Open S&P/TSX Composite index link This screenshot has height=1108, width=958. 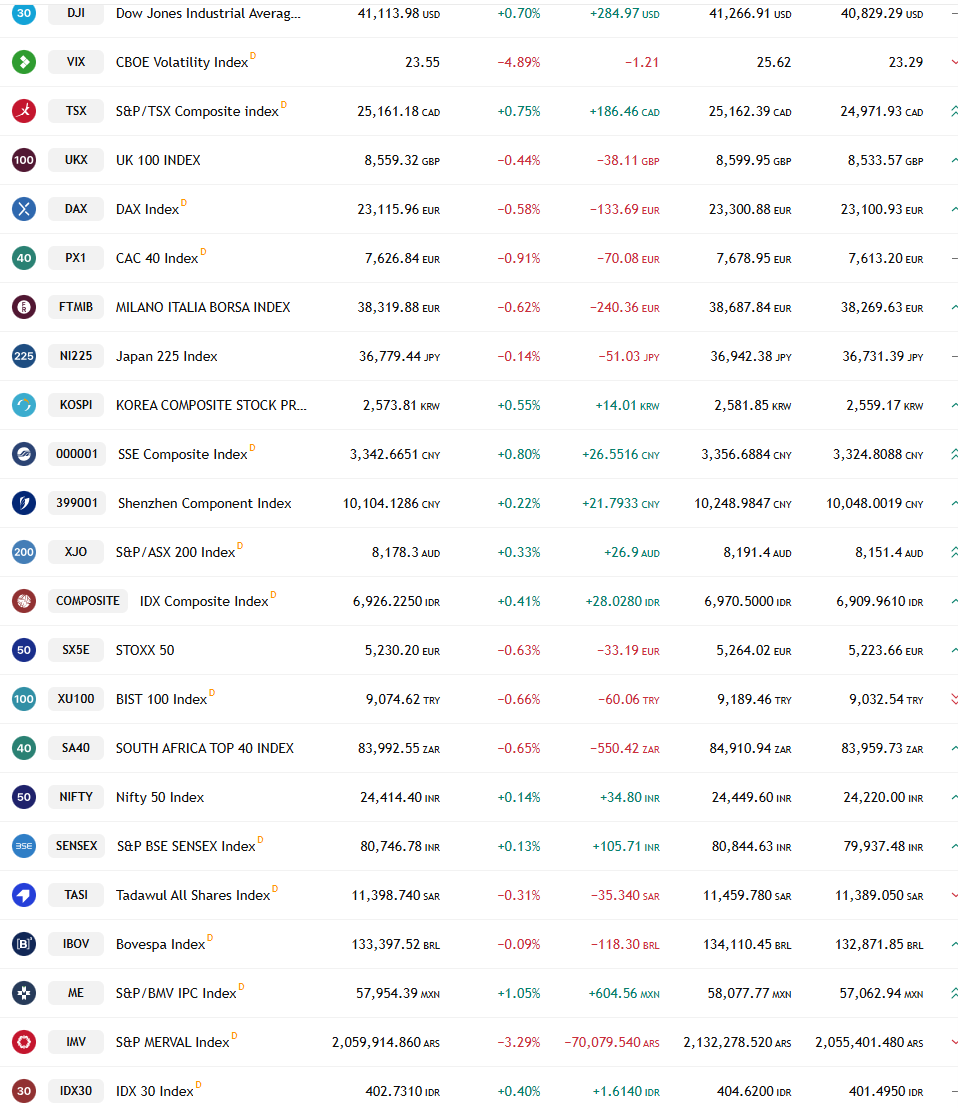tap(197, 112)
